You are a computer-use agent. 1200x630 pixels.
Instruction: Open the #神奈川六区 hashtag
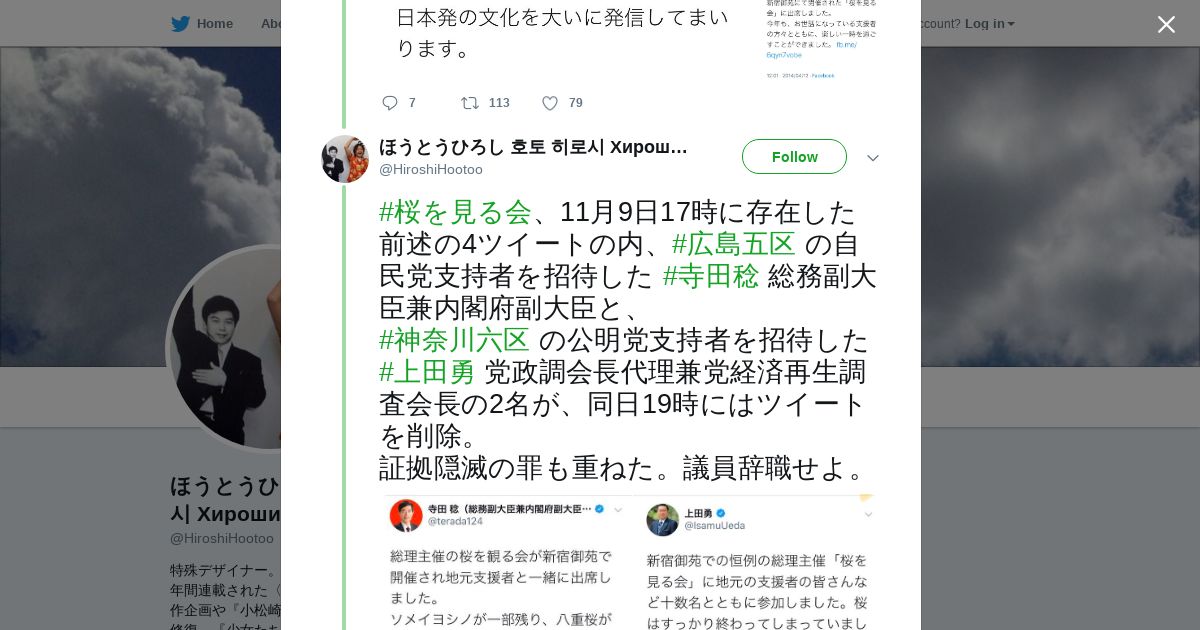click(454, 340)
